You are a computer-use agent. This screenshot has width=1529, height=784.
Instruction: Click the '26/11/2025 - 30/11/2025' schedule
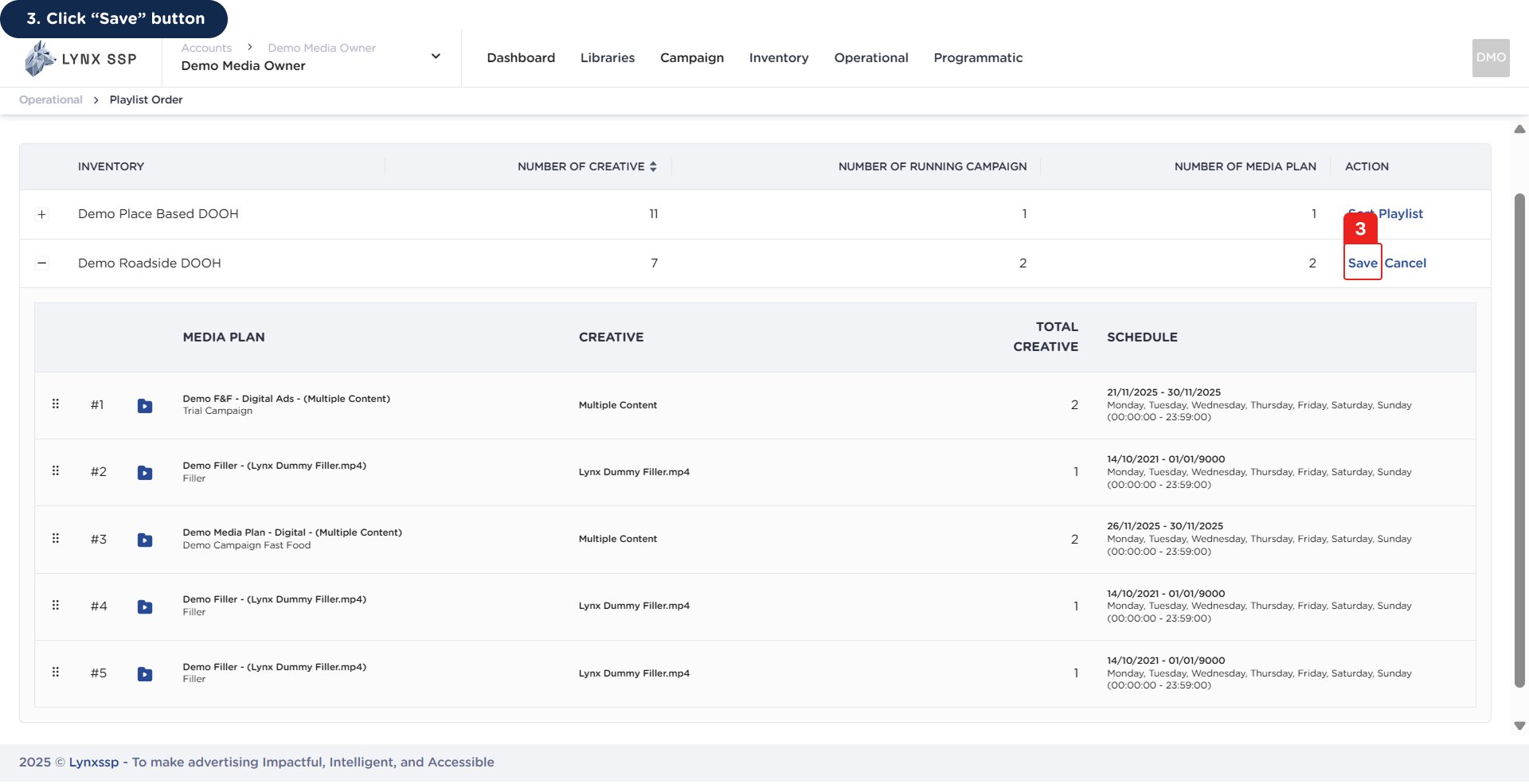(1165, 526)
